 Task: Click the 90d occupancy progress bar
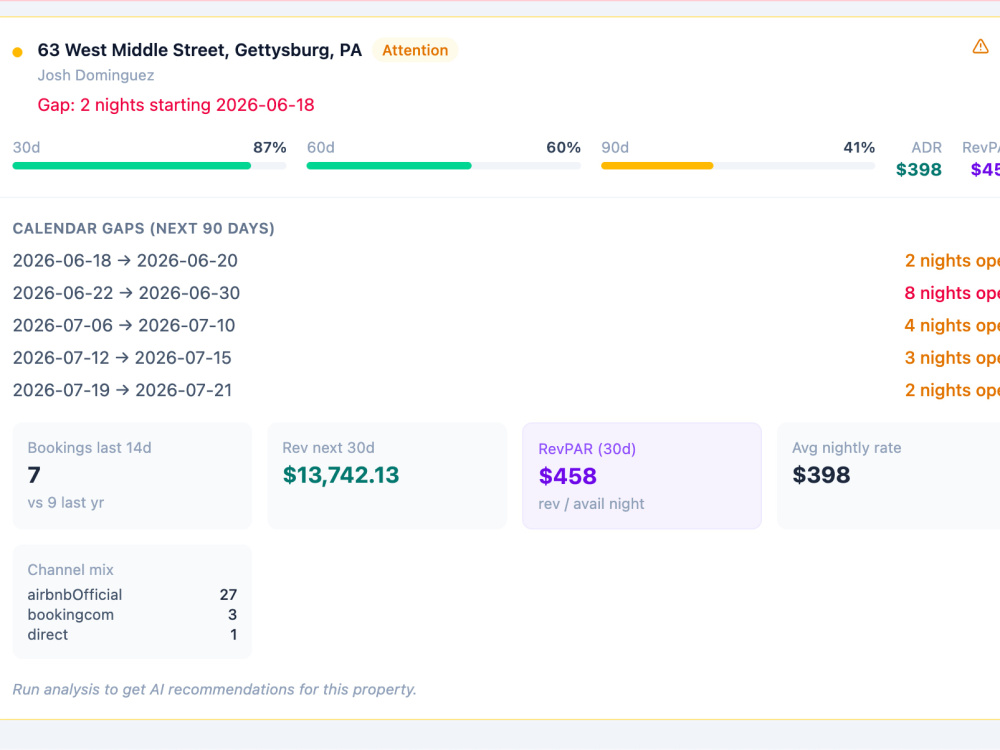(x=738, y=166)
